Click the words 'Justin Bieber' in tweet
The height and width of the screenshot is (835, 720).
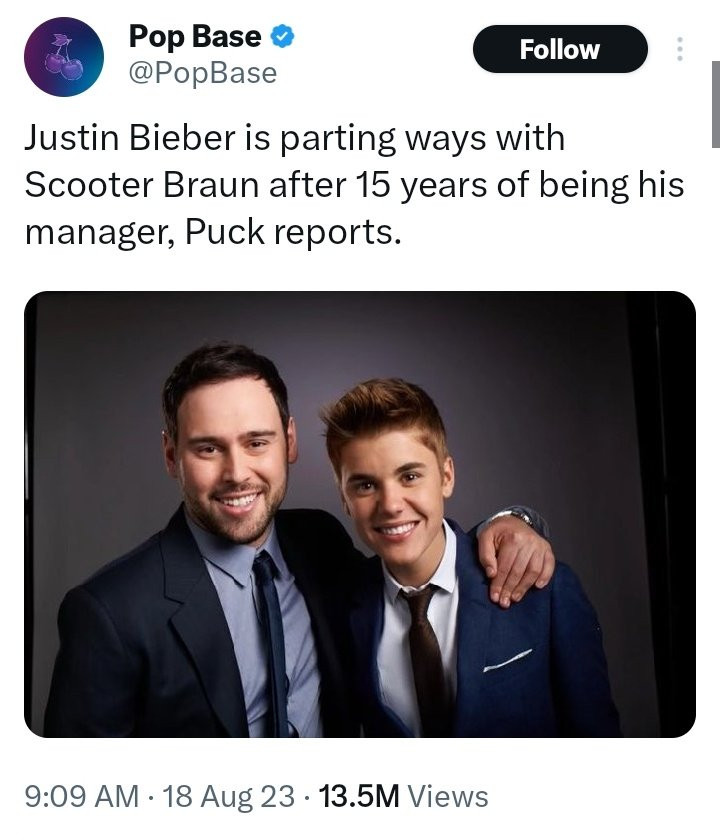125,137
